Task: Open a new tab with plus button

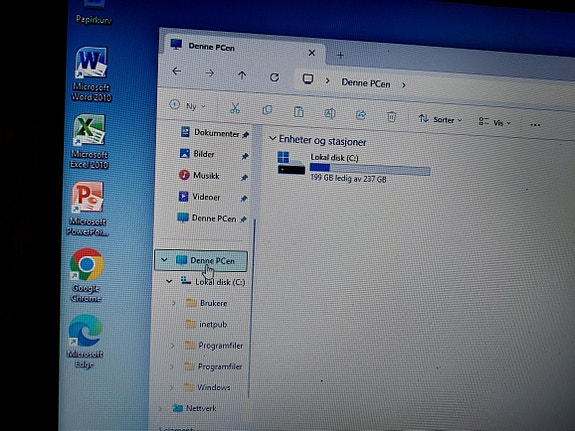Action: pos(340,55)
